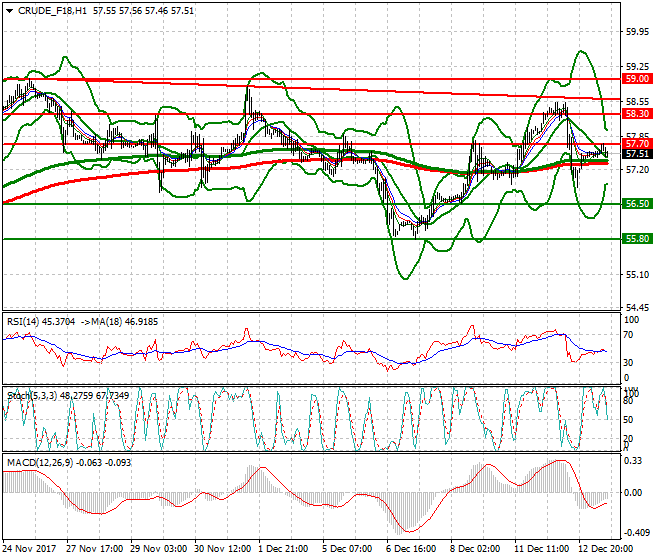Click the black 57.51 current price label

(637, 154)
